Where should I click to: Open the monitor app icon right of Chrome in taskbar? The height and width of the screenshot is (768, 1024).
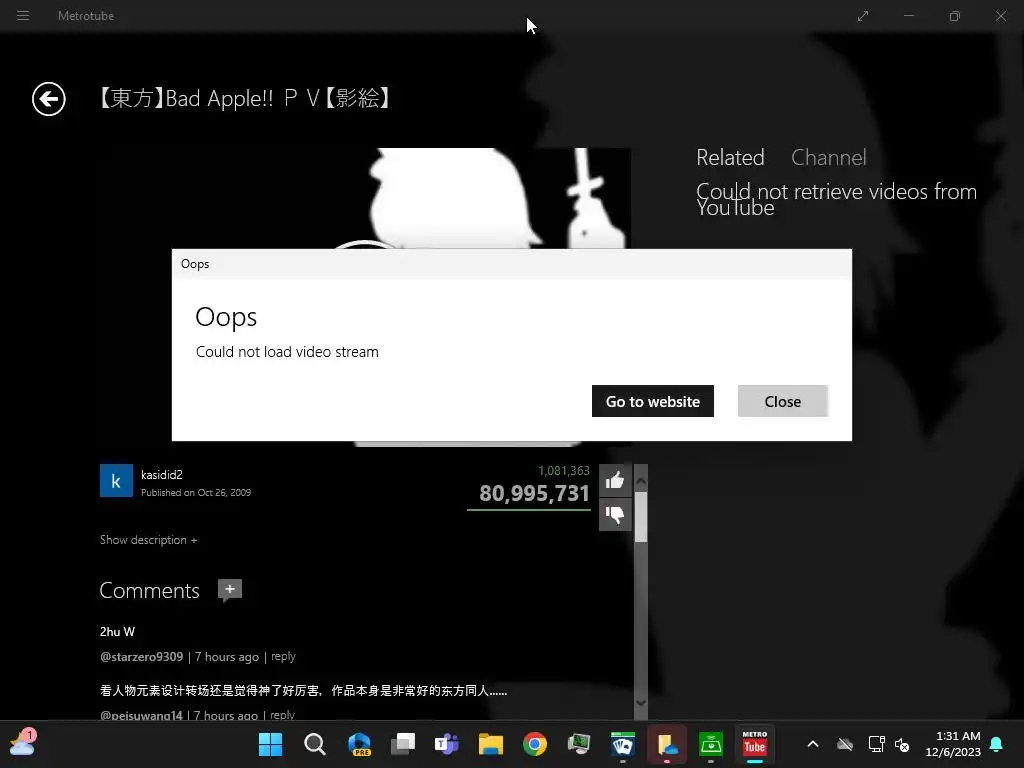pyautogui.click(x=579, y=744)
